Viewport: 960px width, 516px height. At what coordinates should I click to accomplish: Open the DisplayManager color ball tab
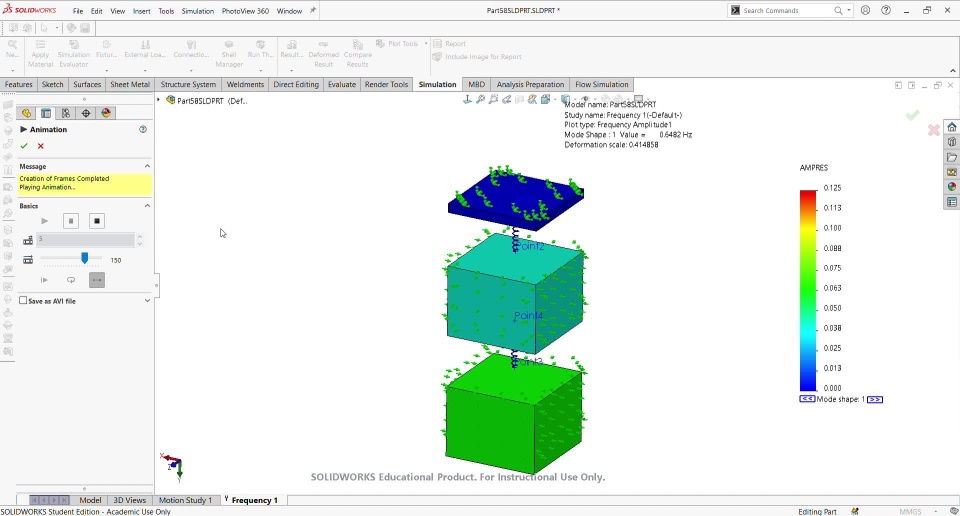(106, 113)
